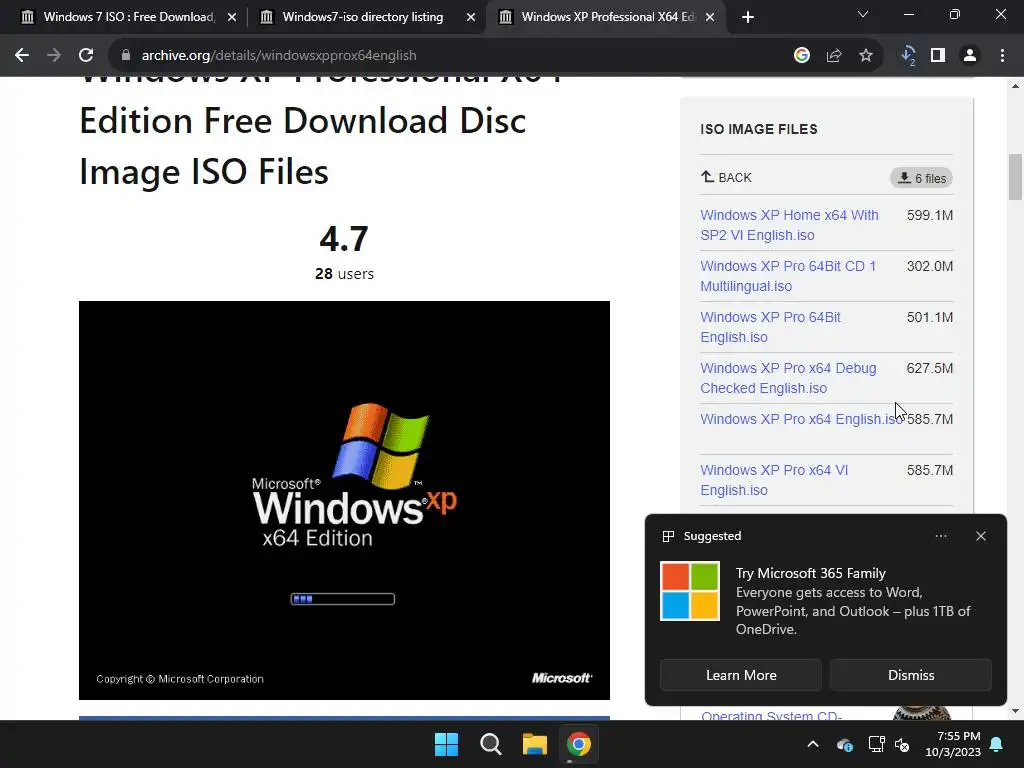This screenshot has height=768, width=1024.
Task: Open clock and calendar at 7:55 PM
Action: click(953, 744)
